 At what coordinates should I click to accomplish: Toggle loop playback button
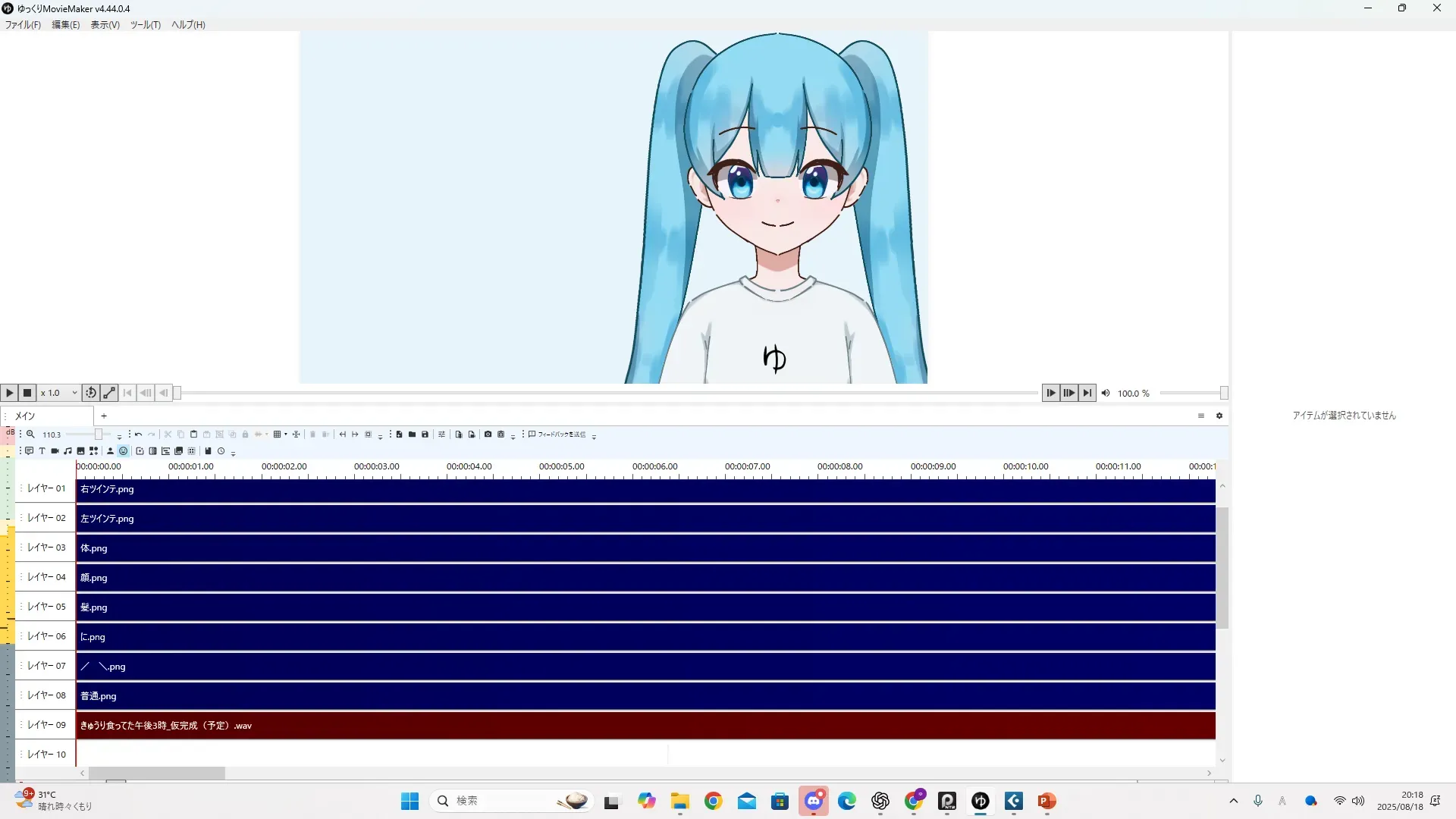91,393
